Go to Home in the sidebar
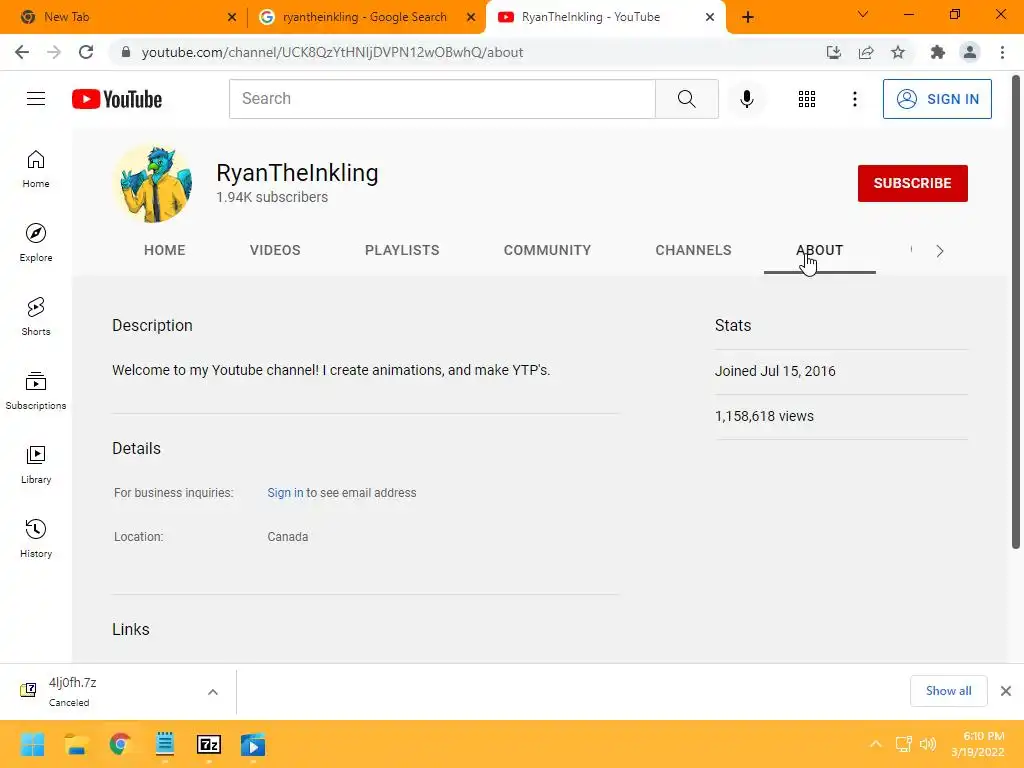This screenshot has height=768, width=1024. 36,169
